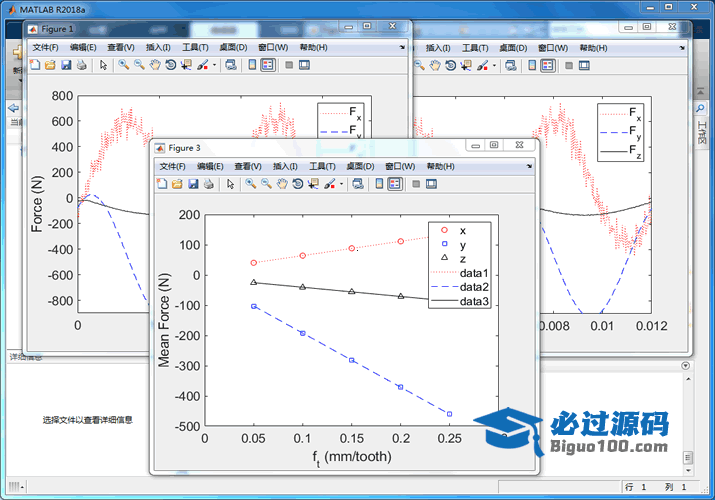Print icon in Figure 1 toolbar

(x=82, y=65)
